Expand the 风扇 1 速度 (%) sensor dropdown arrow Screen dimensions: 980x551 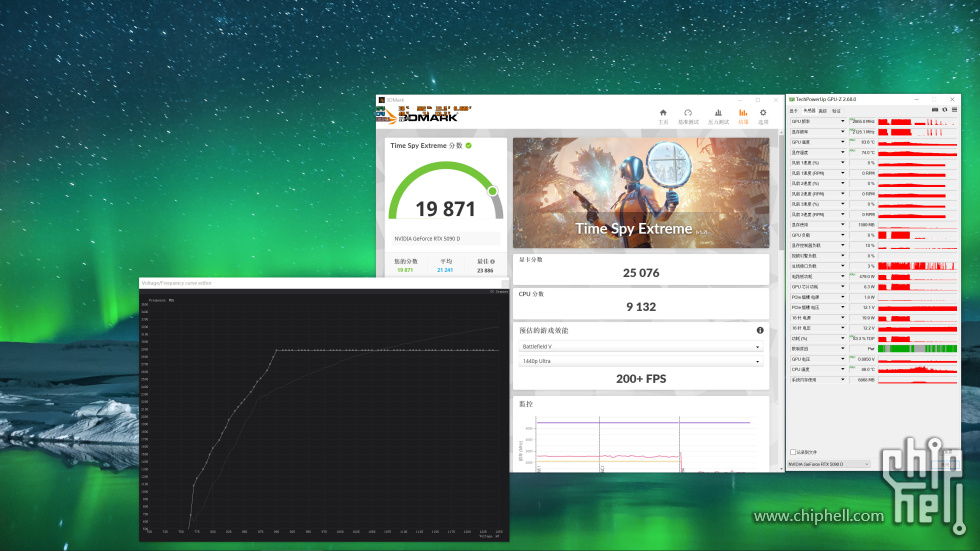(842, 162)
